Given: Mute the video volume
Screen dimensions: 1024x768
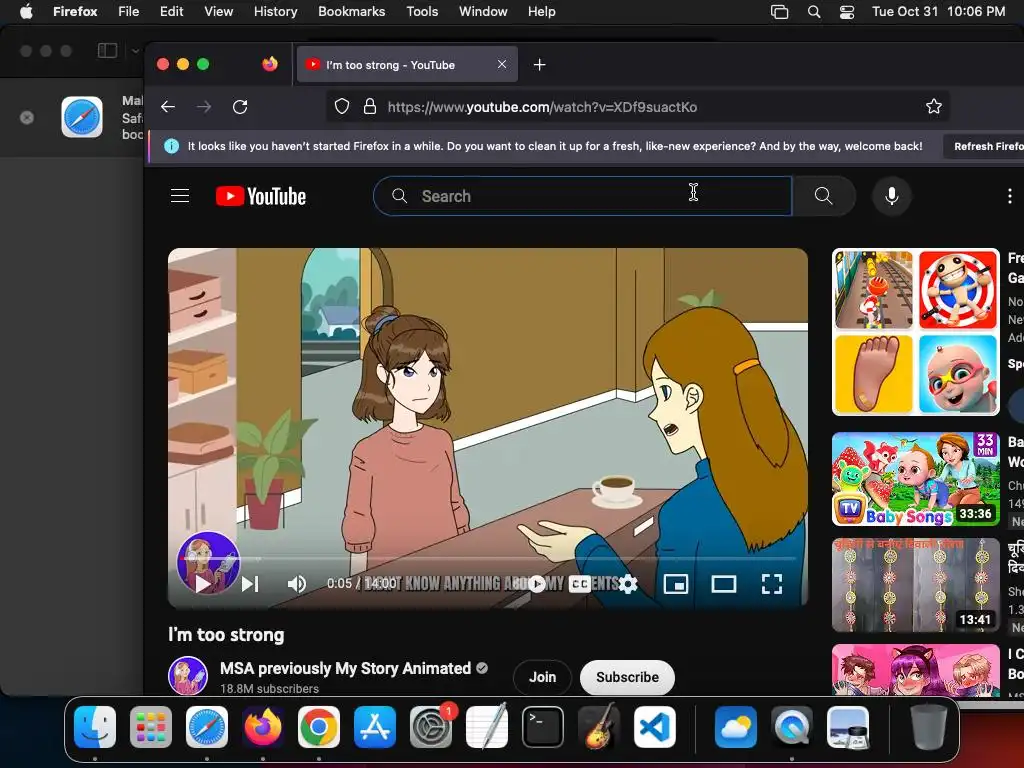Looking at the screenshot, I should tap(296, 583).
